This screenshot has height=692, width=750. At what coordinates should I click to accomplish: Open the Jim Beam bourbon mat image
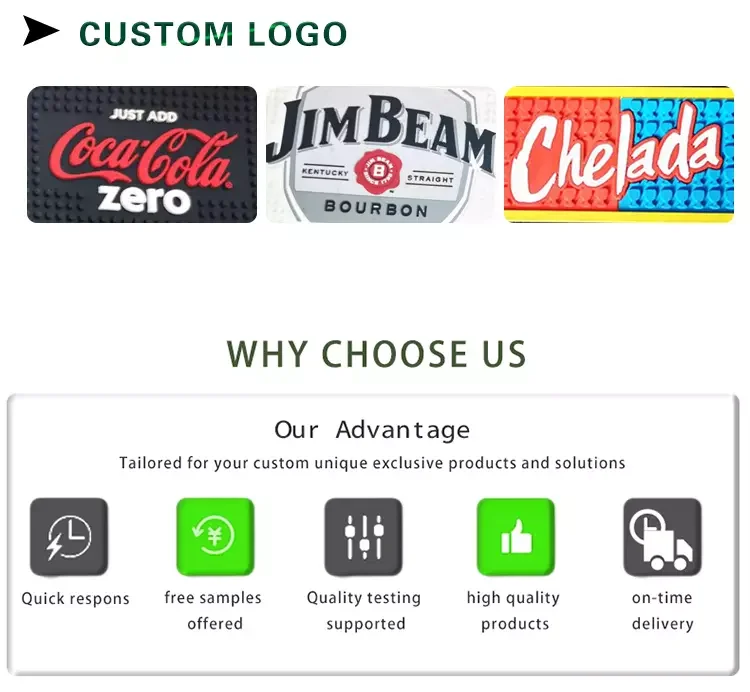381,154
